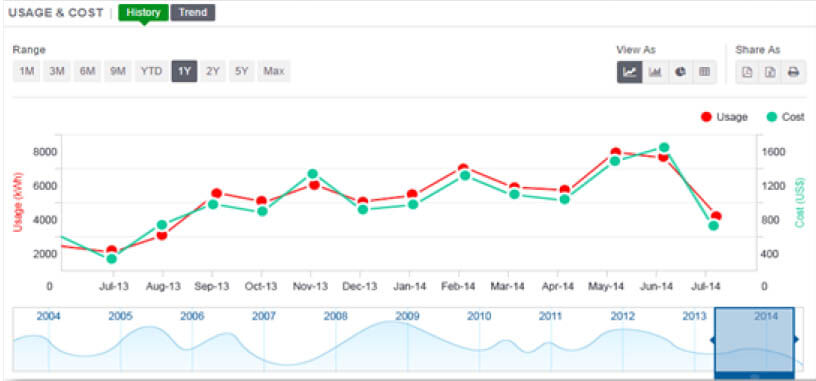Image resolution: width=816 pixels, height=381 pixels.
Task: Set range to 2Y
Action: 213,71
